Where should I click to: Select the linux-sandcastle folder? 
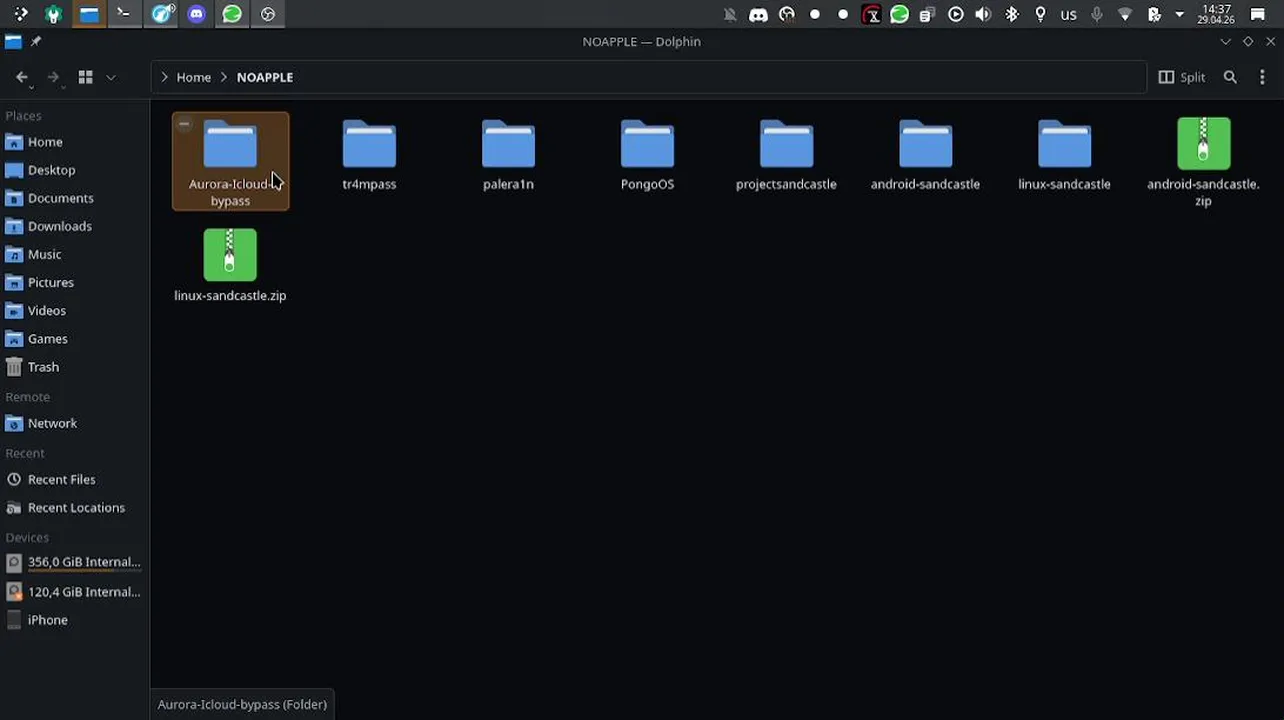pyautogui.click(x=1064, y=155)
